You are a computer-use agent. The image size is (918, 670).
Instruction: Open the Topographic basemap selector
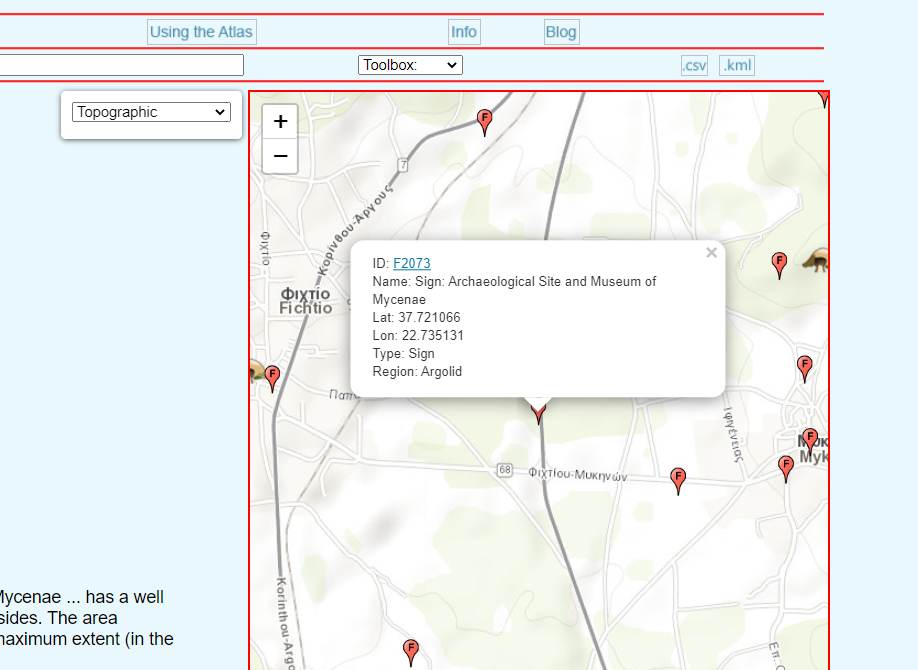coord(151,112)
